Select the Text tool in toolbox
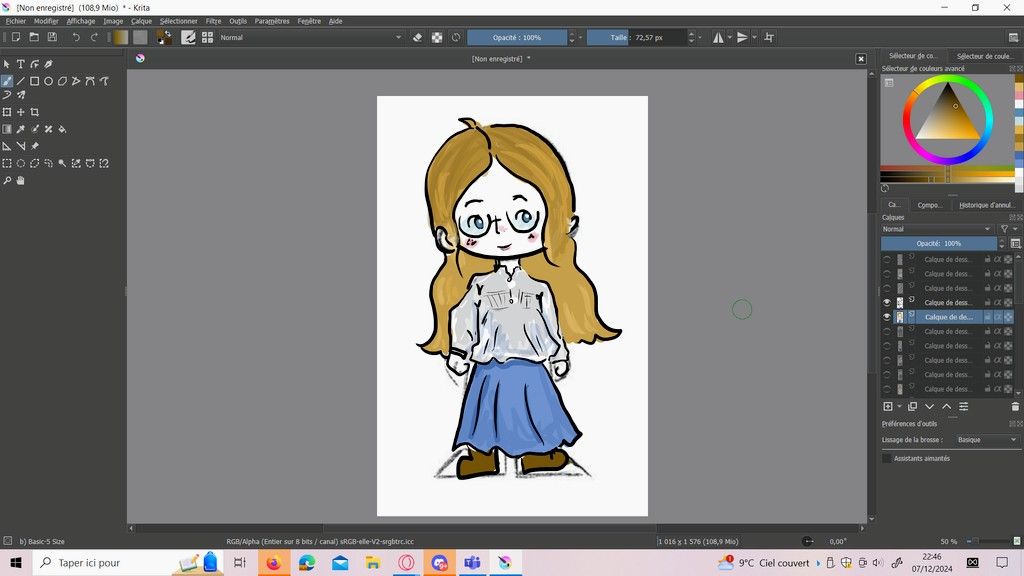The image size is (1024, 576). coord(20,64)
